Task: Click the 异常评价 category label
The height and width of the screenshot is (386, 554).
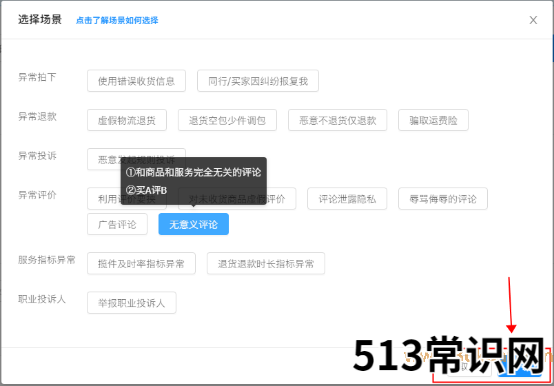Action: tap(37, 195)
